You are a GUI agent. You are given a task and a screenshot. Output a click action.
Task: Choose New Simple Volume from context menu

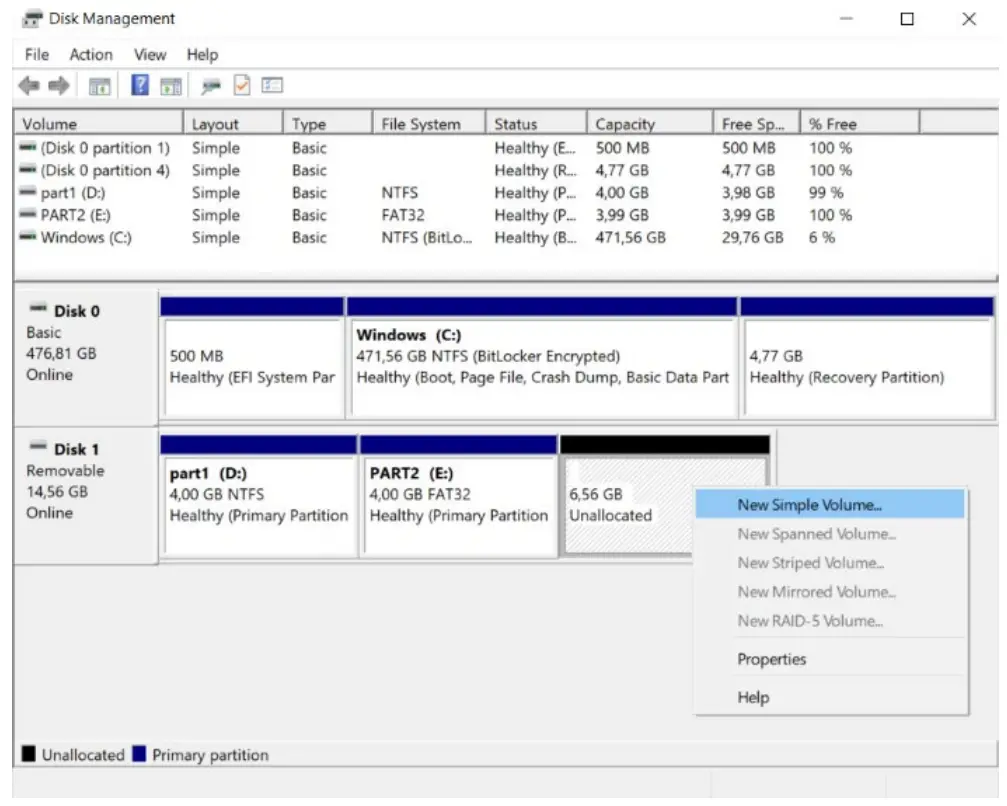point(809,505)
